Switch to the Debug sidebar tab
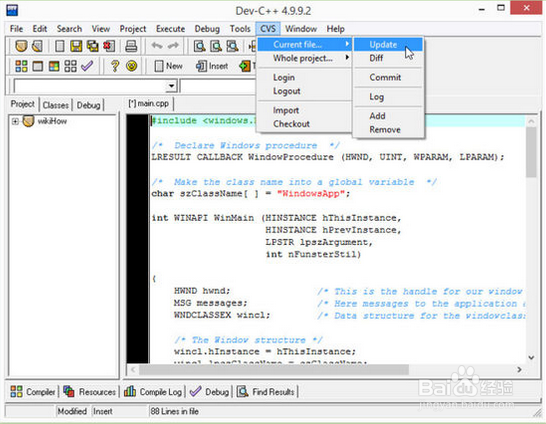This screenshot has width=546, height=424. pos(88,105)
